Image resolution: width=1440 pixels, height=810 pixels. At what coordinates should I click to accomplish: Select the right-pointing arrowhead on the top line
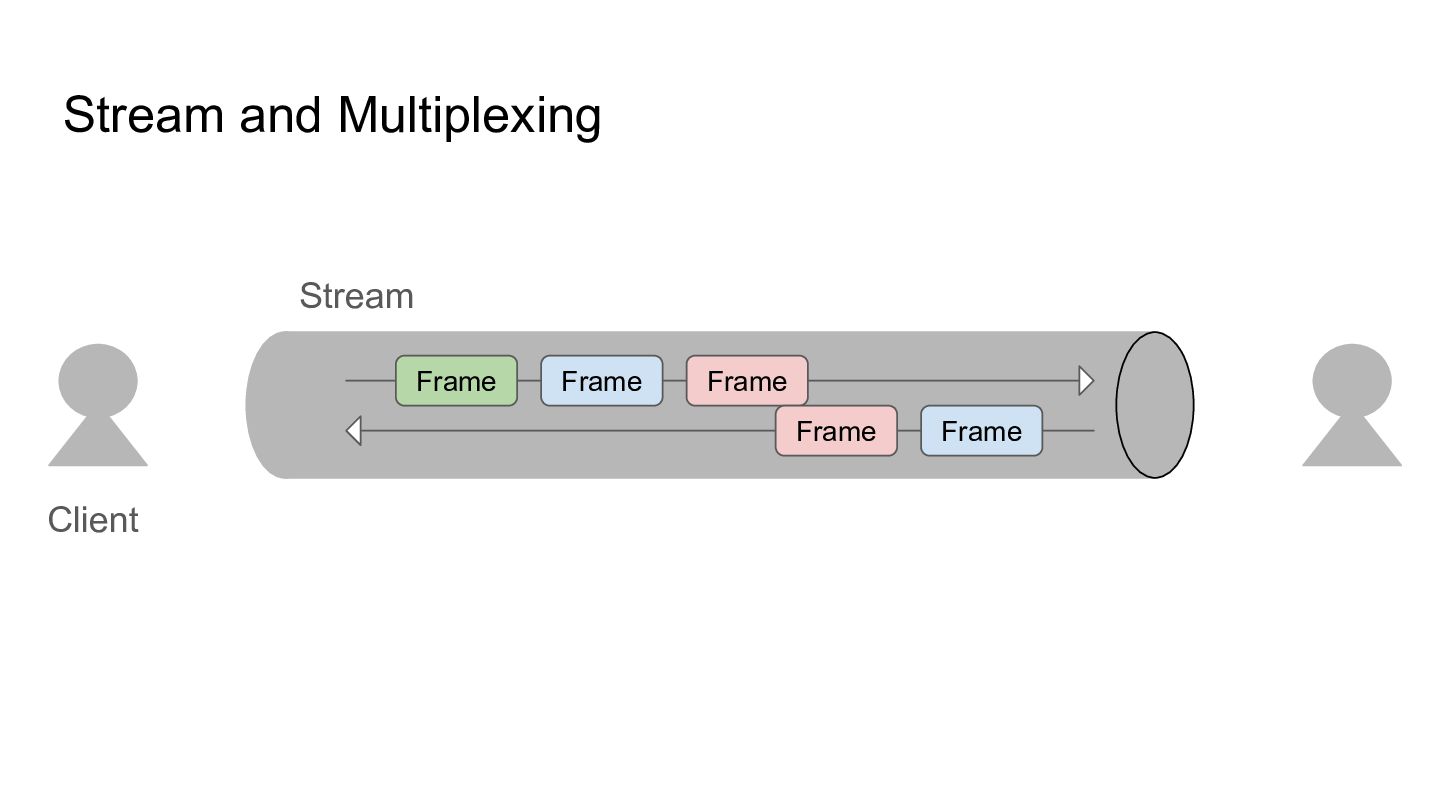point(1086,381)
